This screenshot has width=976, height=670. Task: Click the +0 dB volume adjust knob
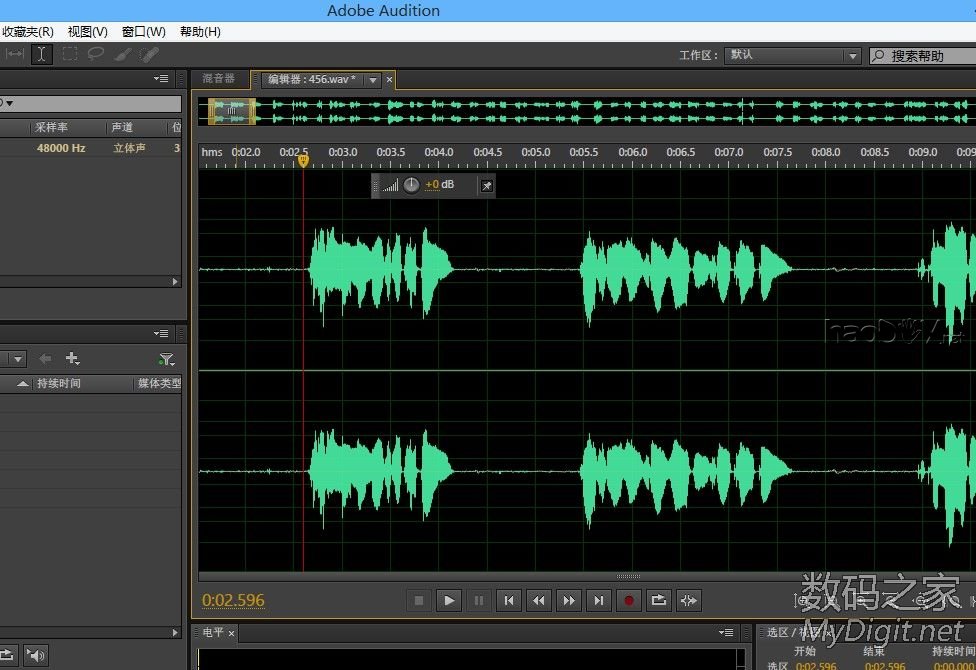[x=411, y=185]
